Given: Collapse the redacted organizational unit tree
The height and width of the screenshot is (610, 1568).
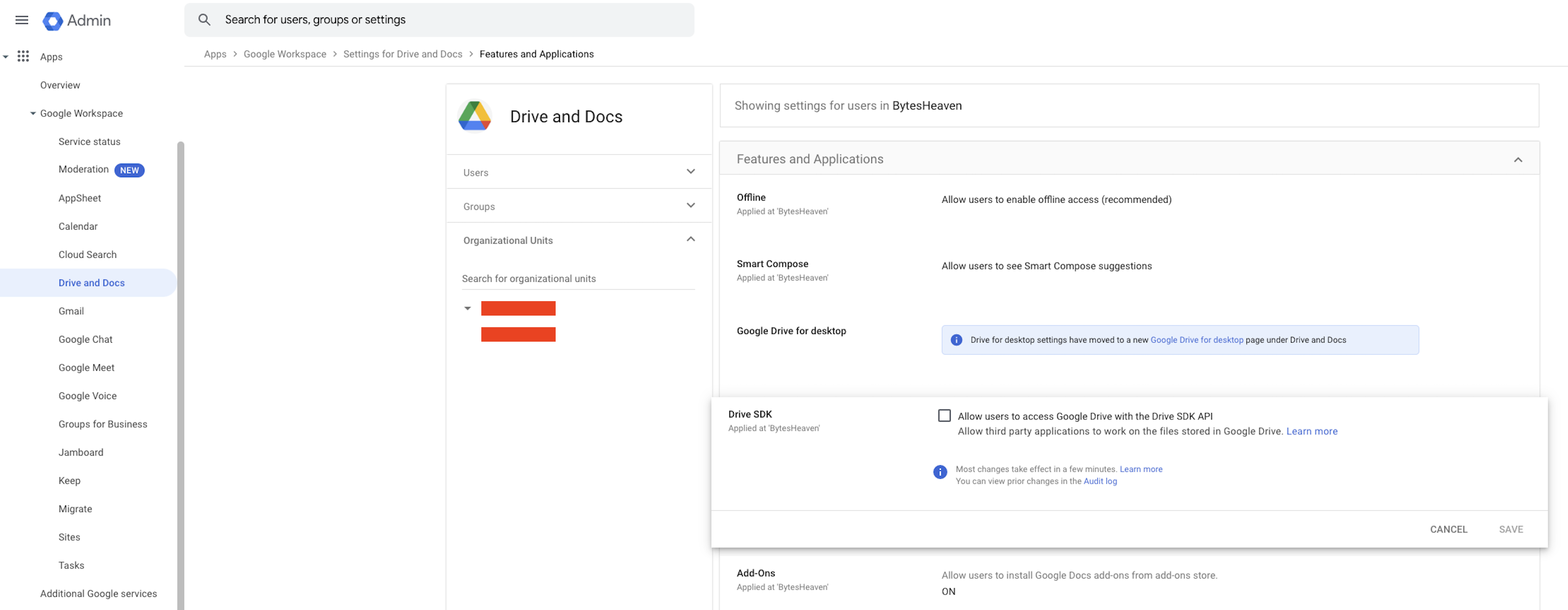Looking at the screenshot, I should click(467, 309).
